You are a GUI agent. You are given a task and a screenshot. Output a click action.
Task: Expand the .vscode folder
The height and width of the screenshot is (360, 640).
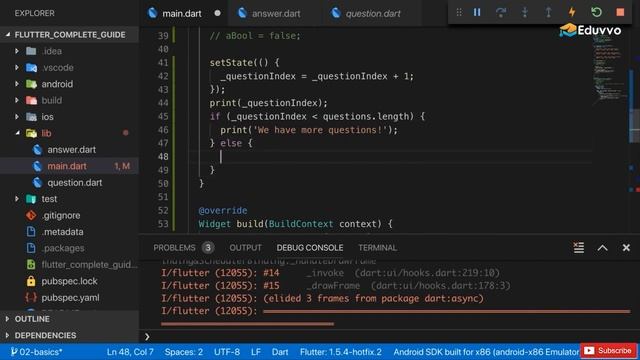tap(17, 67)
